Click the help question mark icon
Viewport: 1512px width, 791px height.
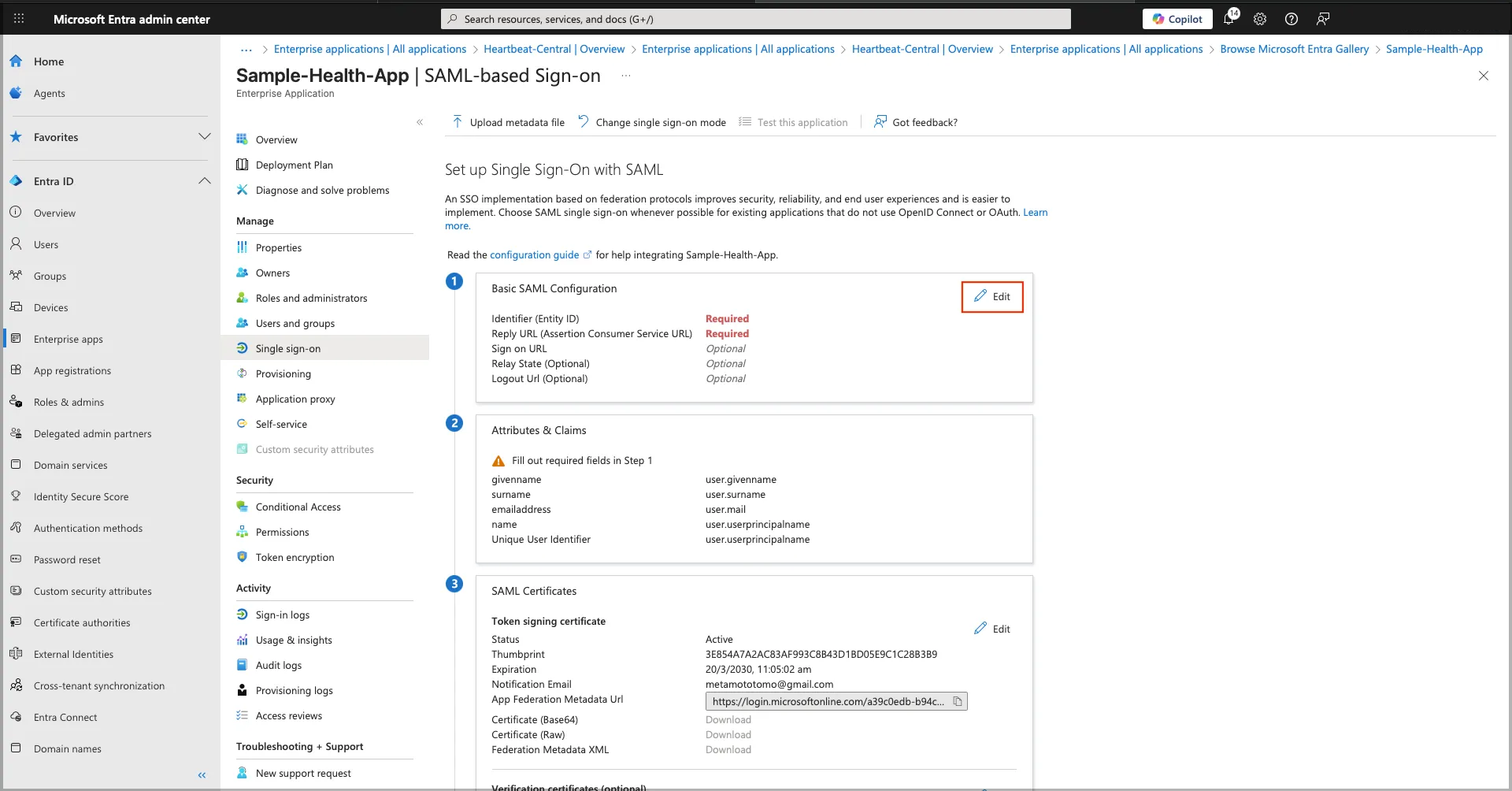click(x=1291, y=19)
